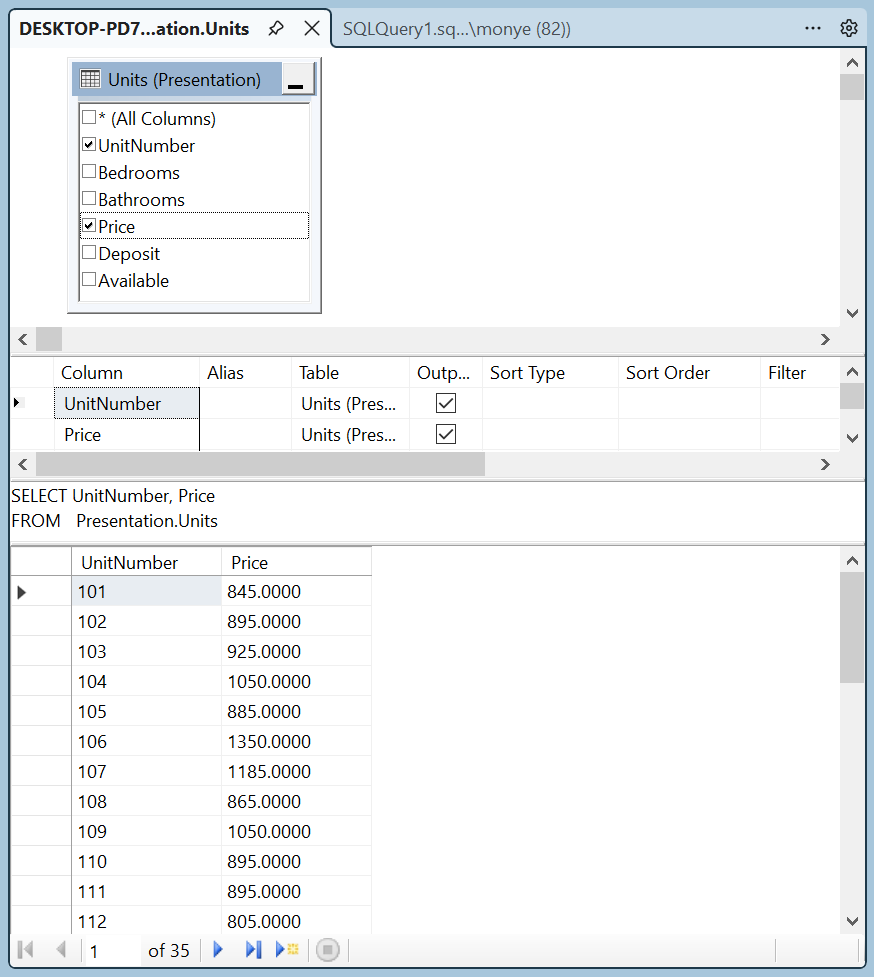
Task: Click criteria grid horizontal scrollbar thumb
Action: [260, 464]
